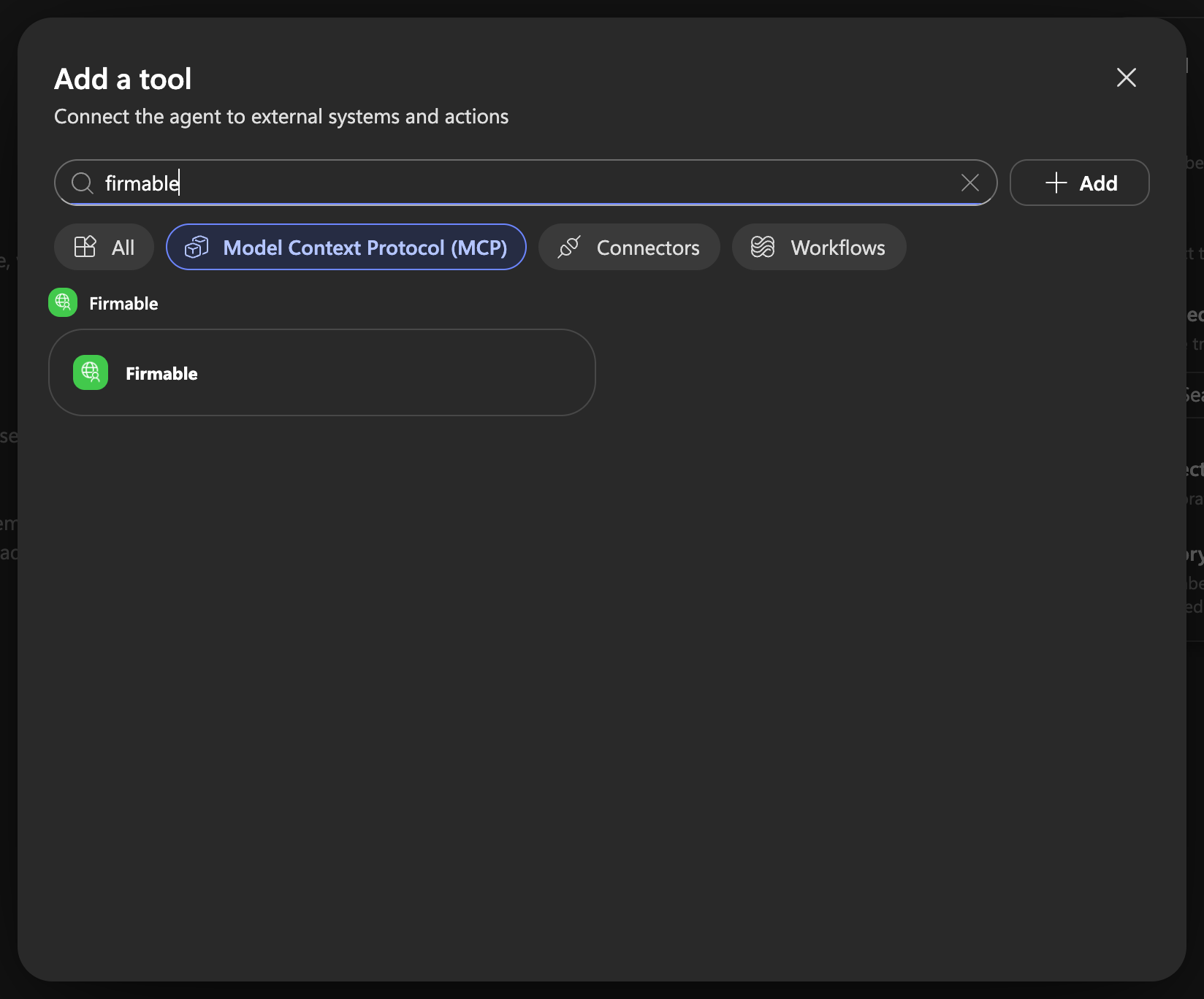Click the cube icon on MCP tab
The width and height of the screenshot is (1204, 999).
(197, 247)
